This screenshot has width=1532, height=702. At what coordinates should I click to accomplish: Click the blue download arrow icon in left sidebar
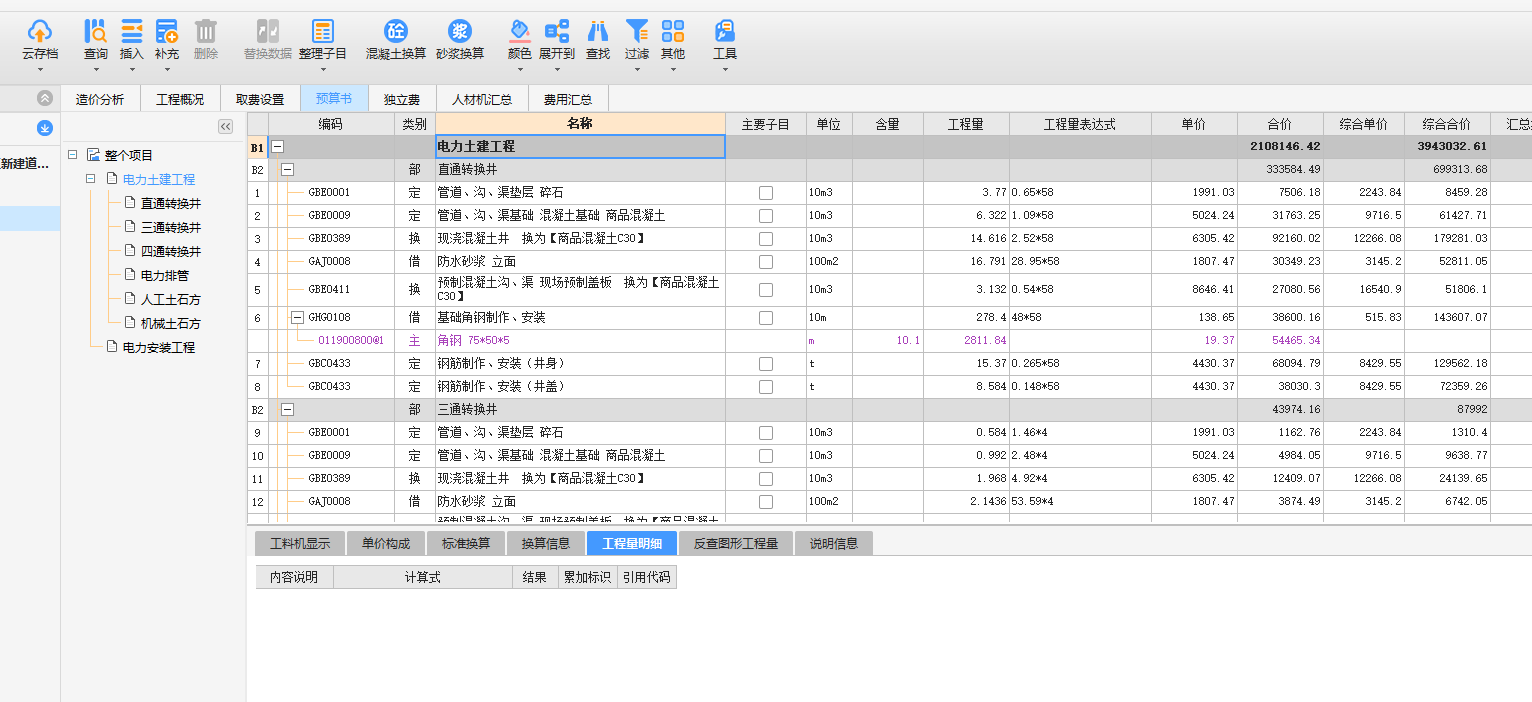tap(44, 127)
